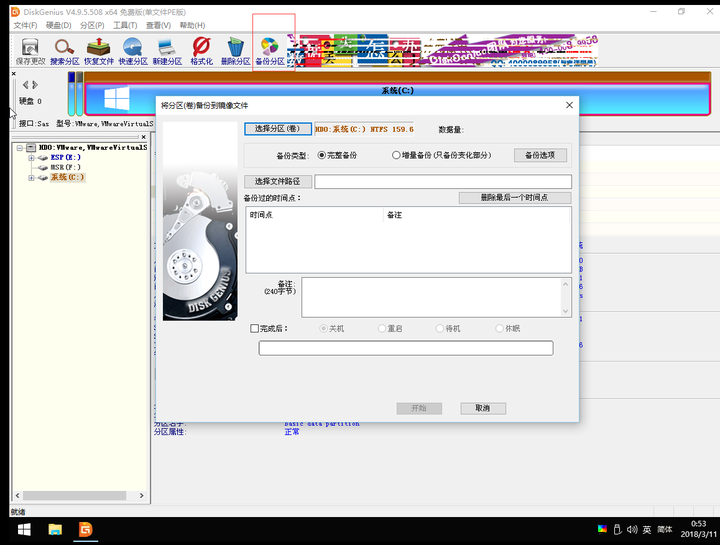Select the Recover Files (恢复文件) icon
Viewport: 720px width, 545px height.
point(98,51)
